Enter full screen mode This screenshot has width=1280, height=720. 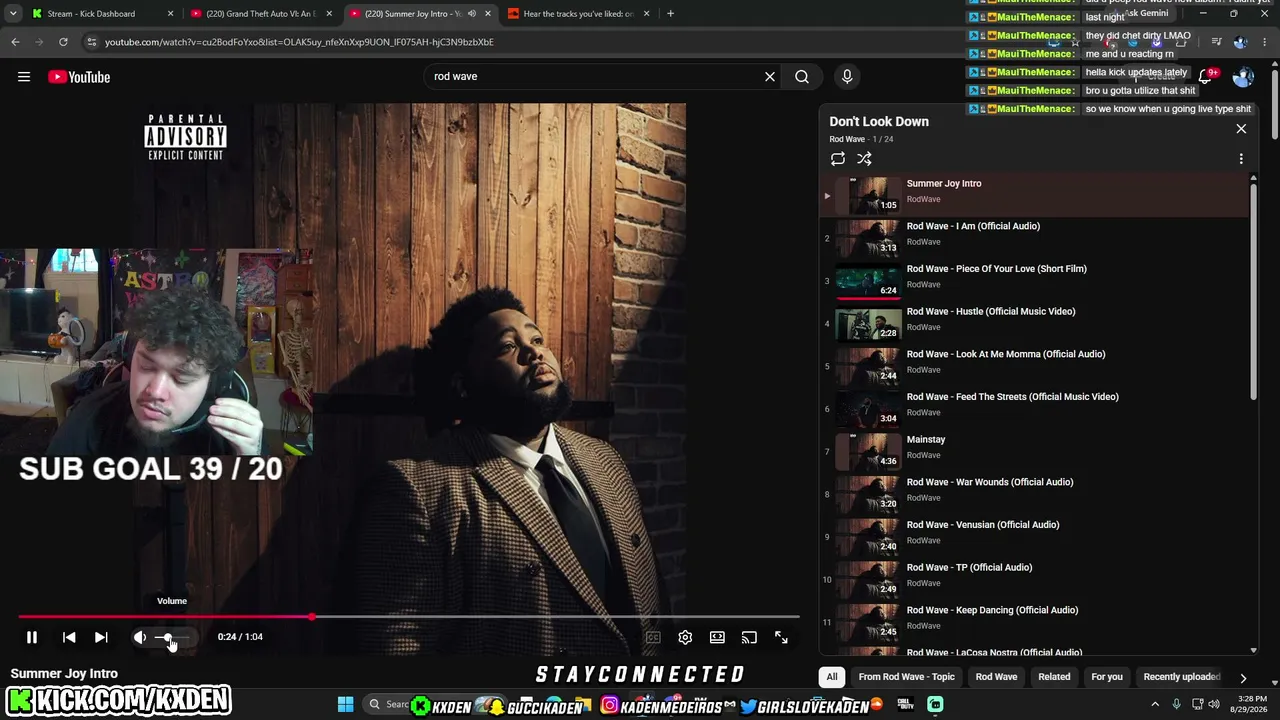[x=781, y=637]
